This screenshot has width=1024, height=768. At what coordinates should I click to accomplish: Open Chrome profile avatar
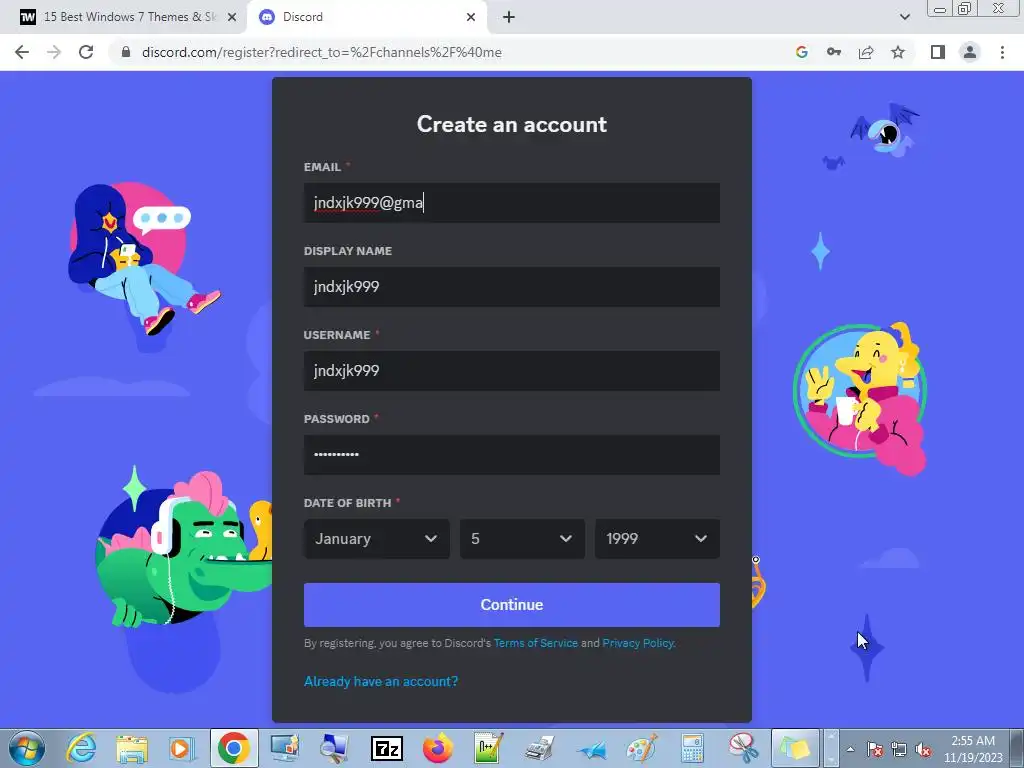[x=970, y=52]
